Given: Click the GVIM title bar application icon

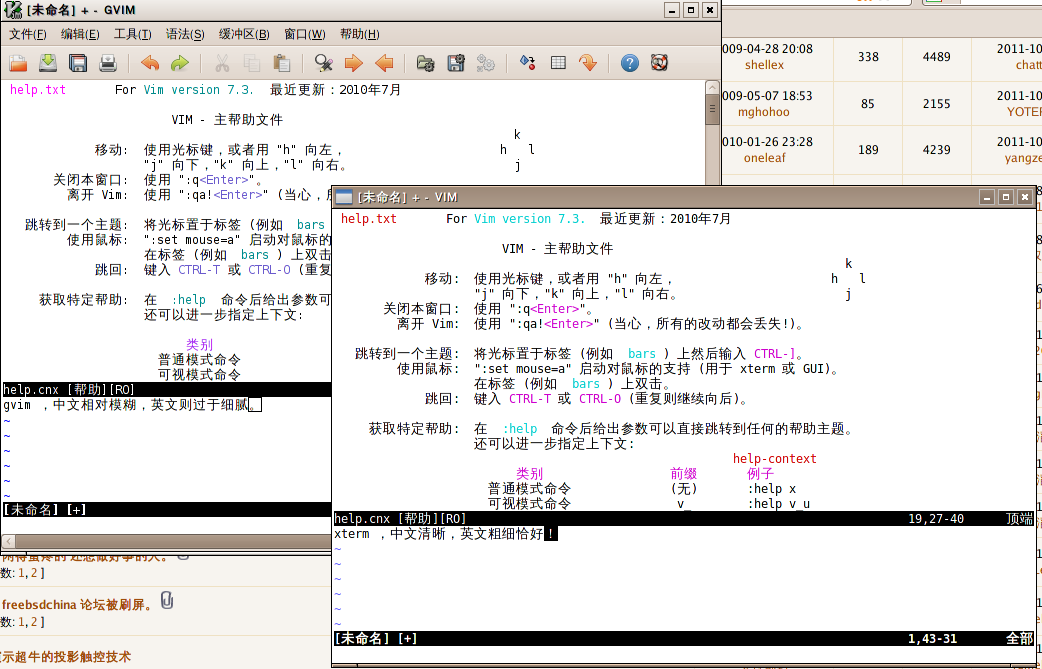Looking at the screenshot, I should click(x=12, y=10).
